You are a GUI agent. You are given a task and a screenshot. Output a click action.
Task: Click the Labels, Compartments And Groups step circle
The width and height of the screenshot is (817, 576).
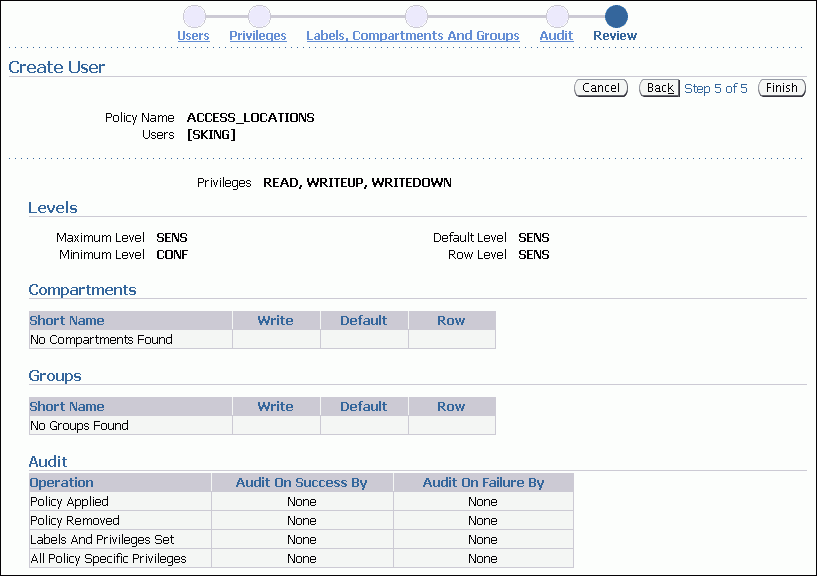click(416, 16)
